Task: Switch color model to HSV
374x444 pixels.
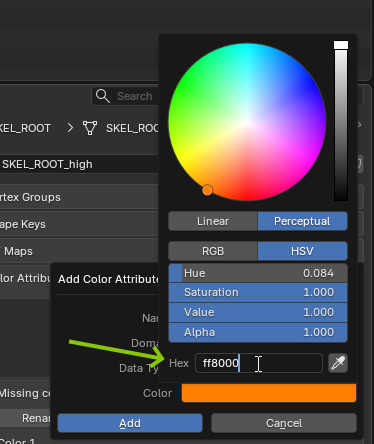Action: pos(302,251)
